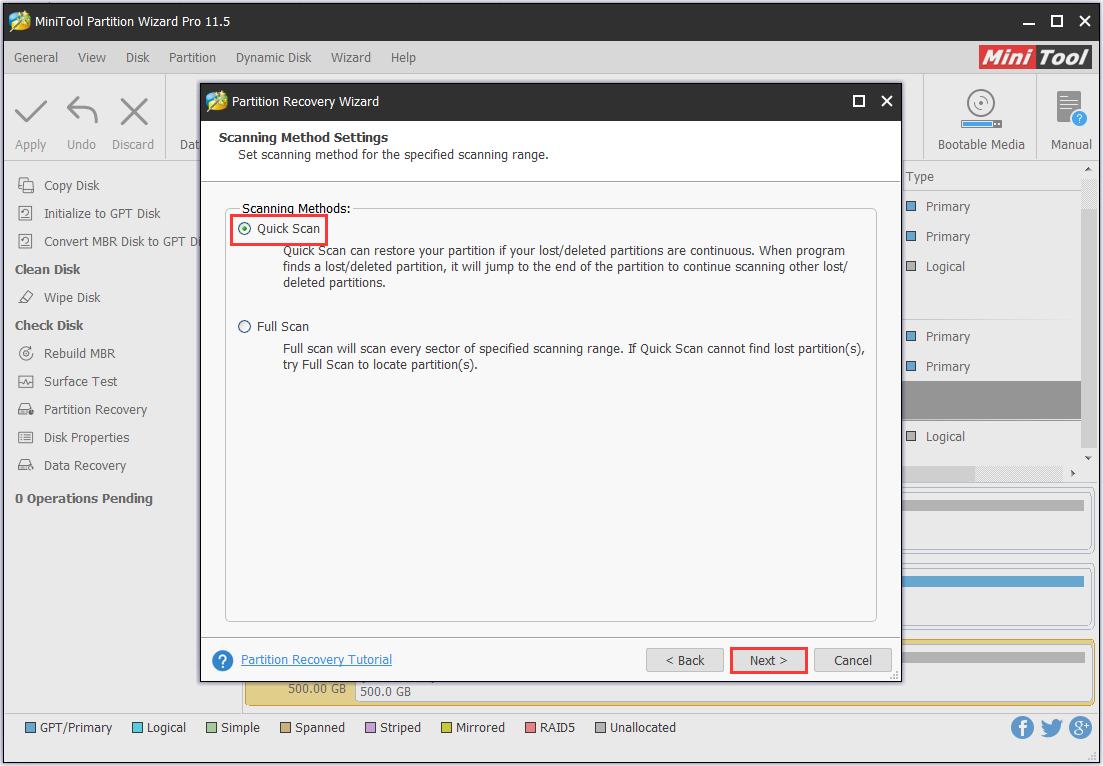The image size is (1103, 766).
Task: Proceed by clicking Next
Action: pos(768,660)
